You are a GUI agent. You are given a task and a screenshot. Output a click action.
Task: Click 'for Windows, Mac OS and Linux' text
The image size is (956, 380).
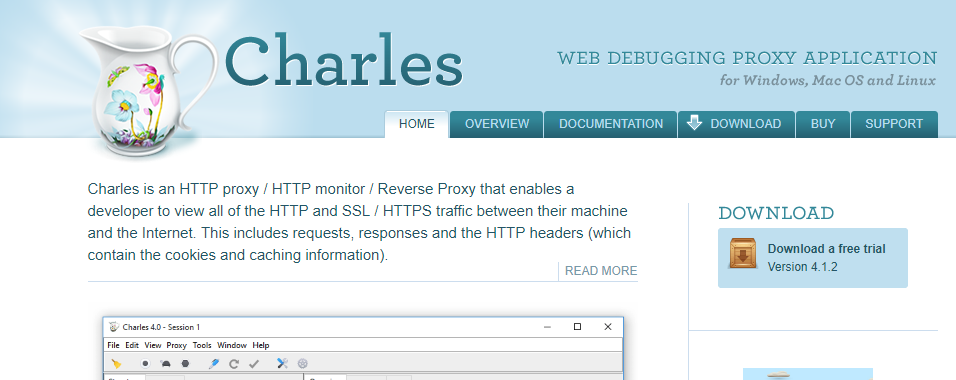click(827, 81)
